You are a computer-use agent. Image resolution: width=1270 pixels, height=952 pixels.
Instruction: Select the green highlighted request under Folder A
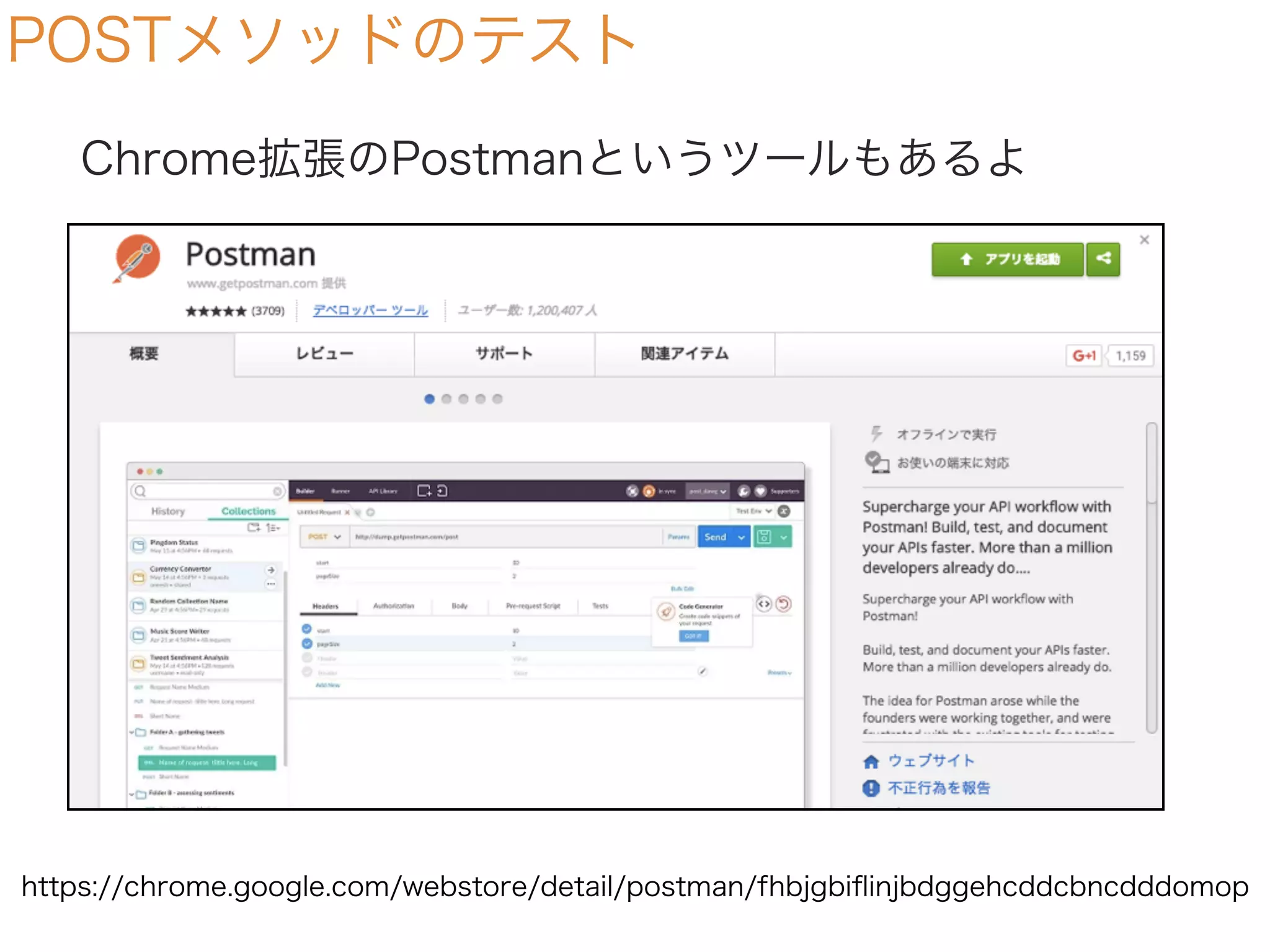pyautogui.click(x=207, y=762)
